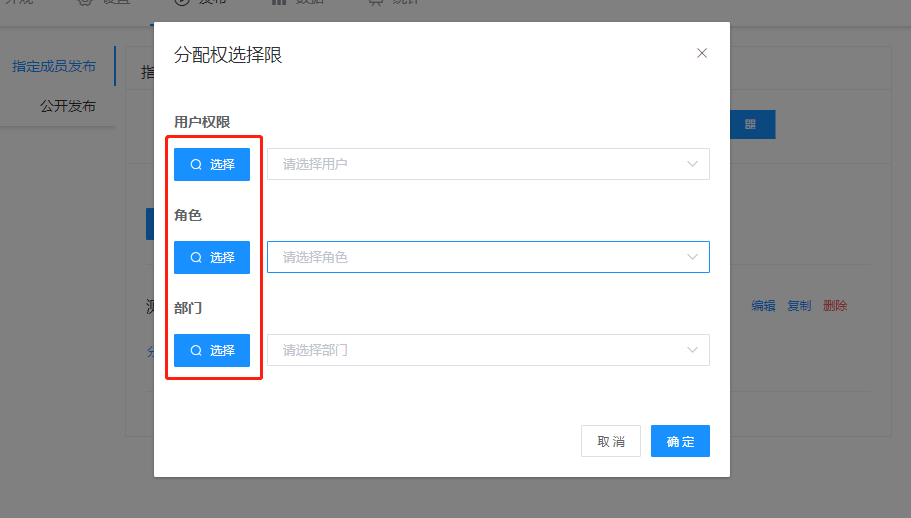
Task: Click the 选择 search button under 部门
Action: pyautogui.click(x=212, y=350)
